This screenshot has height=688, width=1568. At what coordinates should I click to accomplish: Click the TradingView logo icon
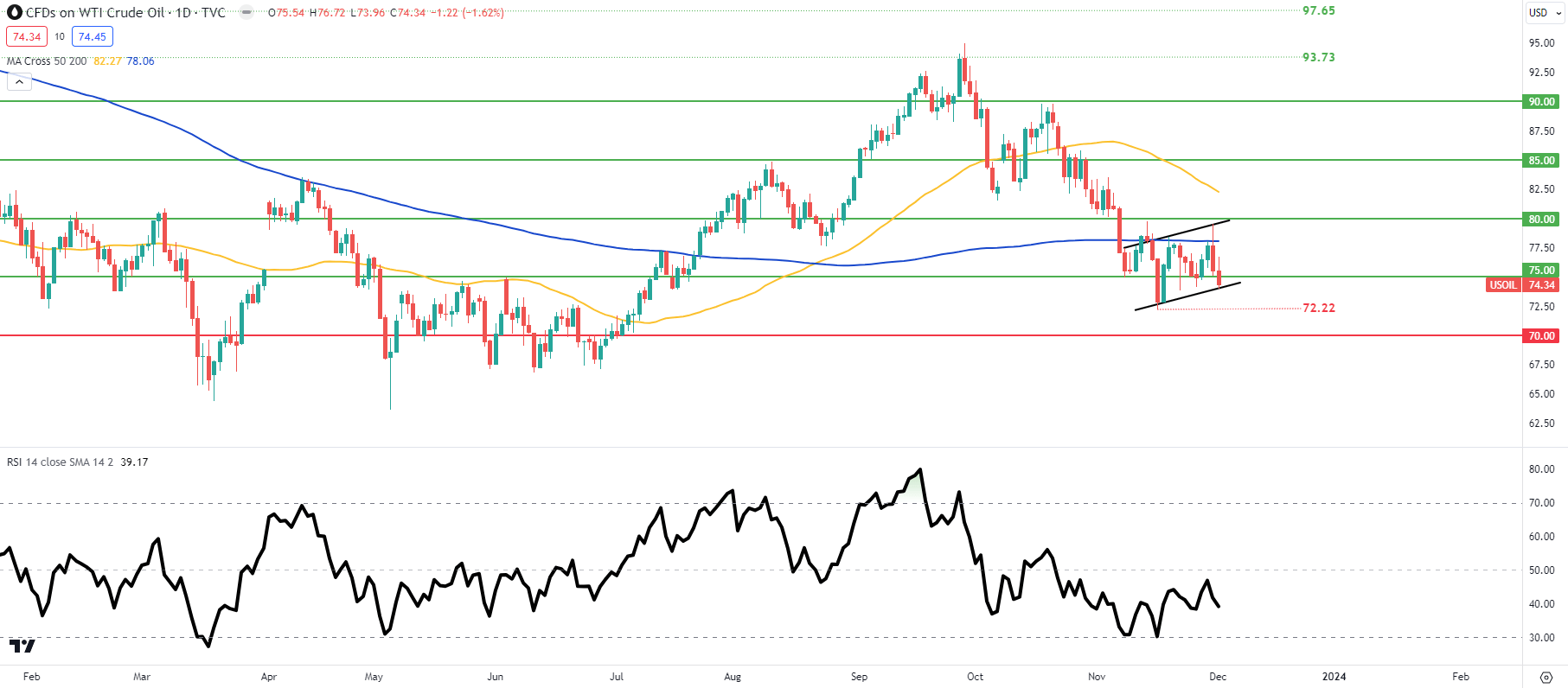[x=22, y=646]
